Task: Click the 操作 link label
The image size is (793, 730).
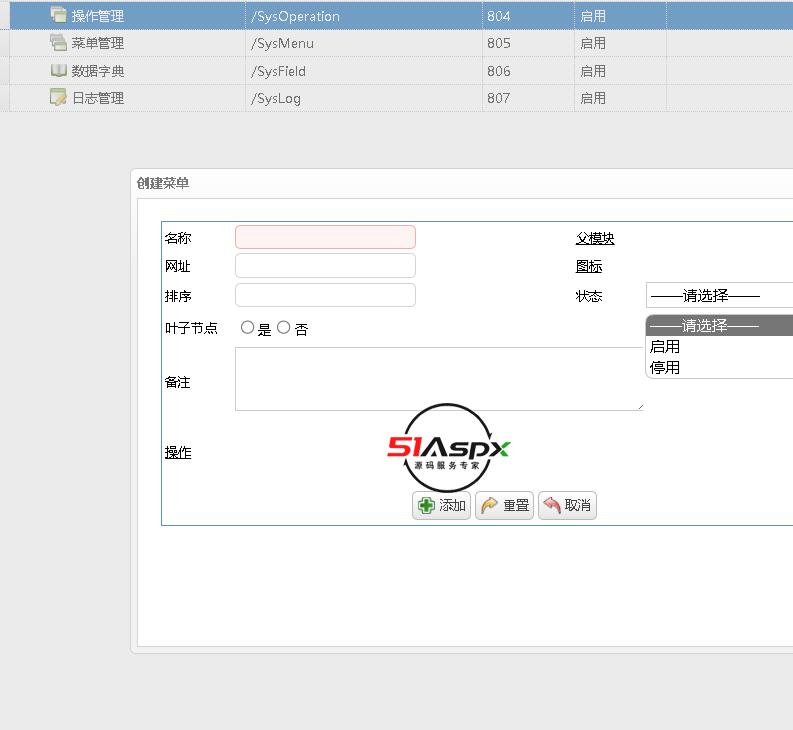Action: click(178, 453)
